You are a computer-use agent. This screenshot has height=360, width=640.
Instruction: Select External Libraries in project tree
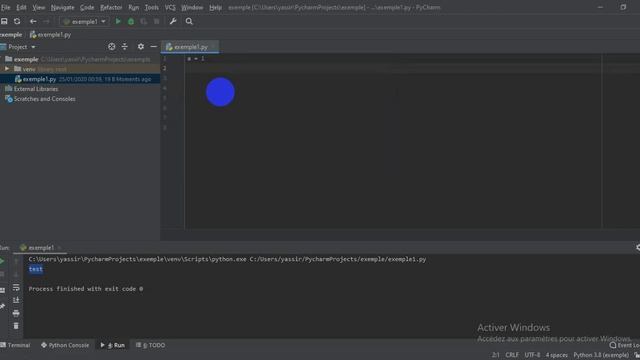click(36, 89)
